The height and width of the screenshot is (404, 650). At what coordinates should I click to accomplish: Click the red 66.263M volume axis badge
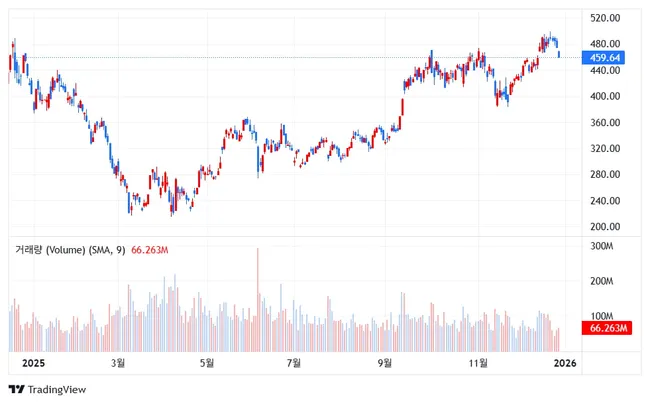pyautogui.click(x=608, y=327)
